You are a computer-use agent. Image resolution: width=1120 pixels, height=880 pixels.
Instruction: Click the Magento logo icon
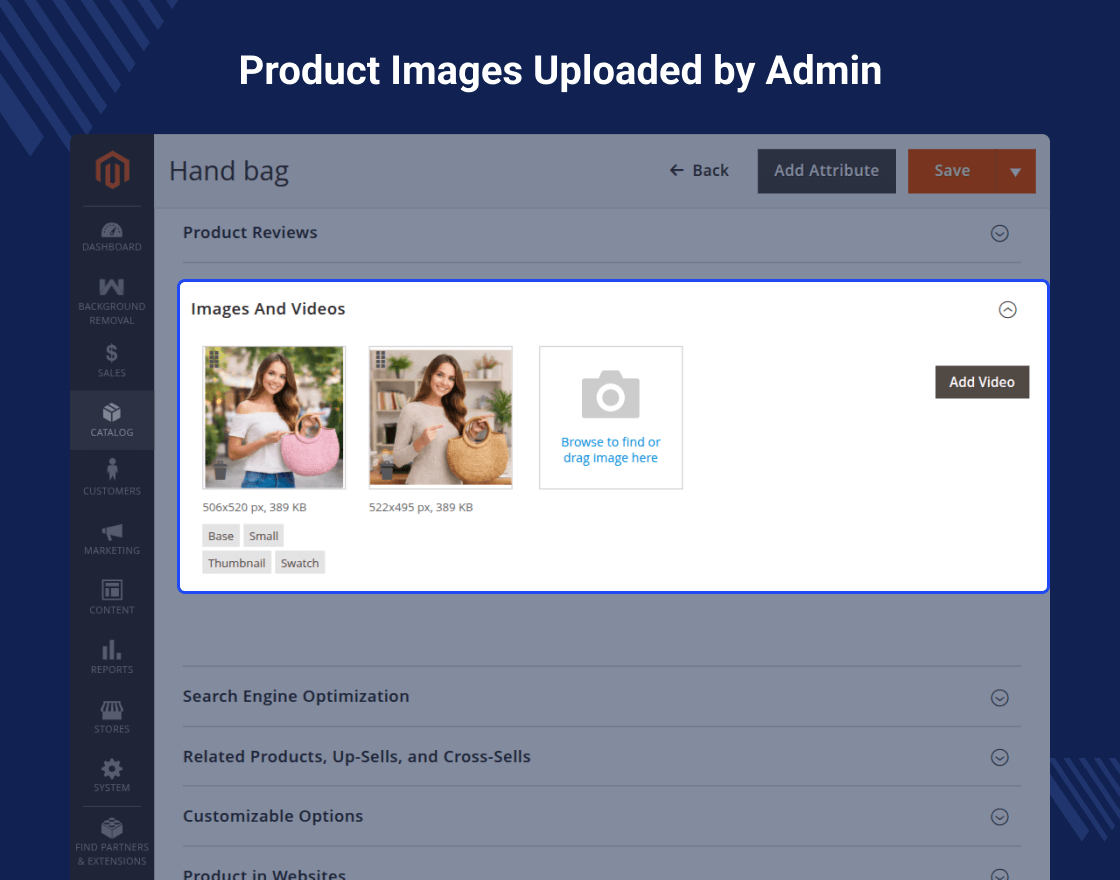click(x=112, y=171)
